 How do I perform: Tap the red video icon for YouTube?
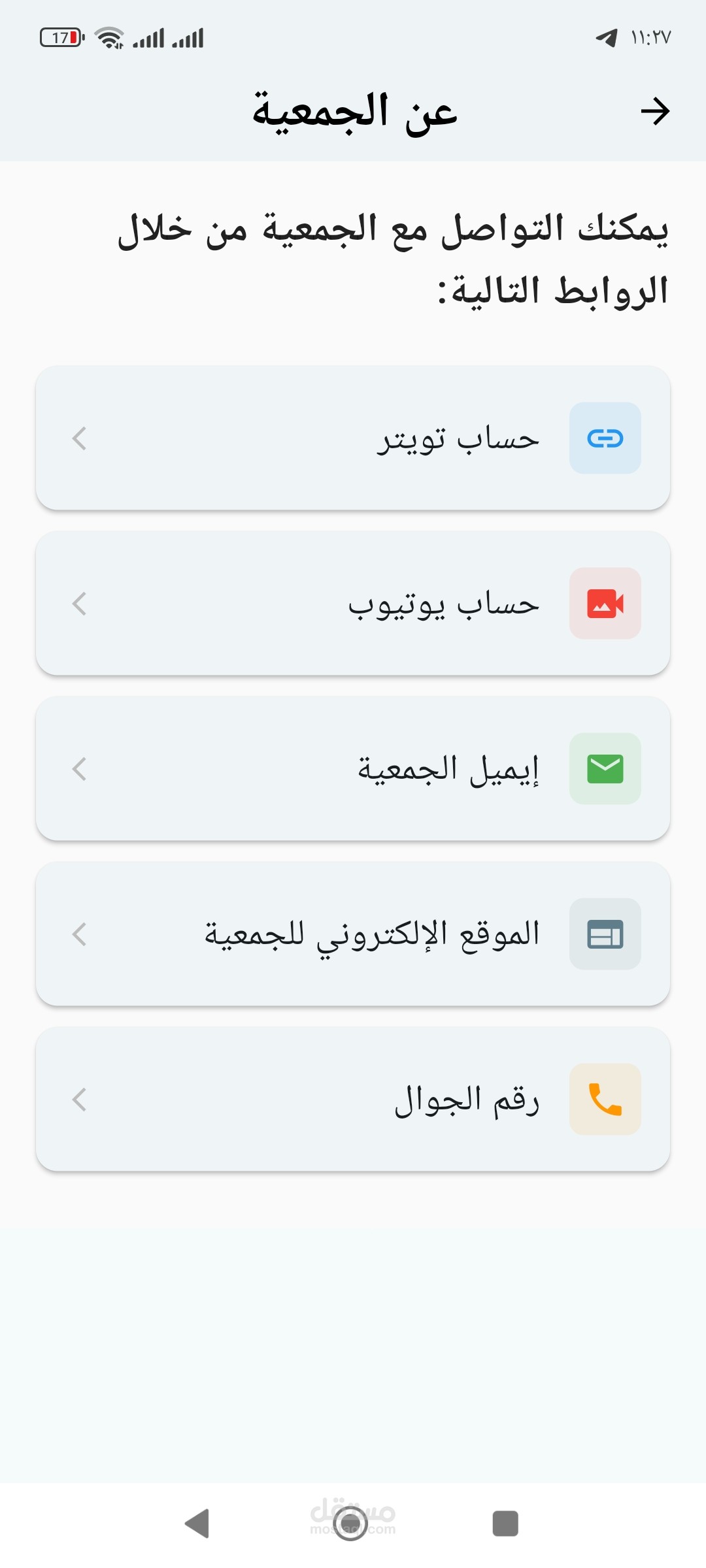tap(605, 603)
